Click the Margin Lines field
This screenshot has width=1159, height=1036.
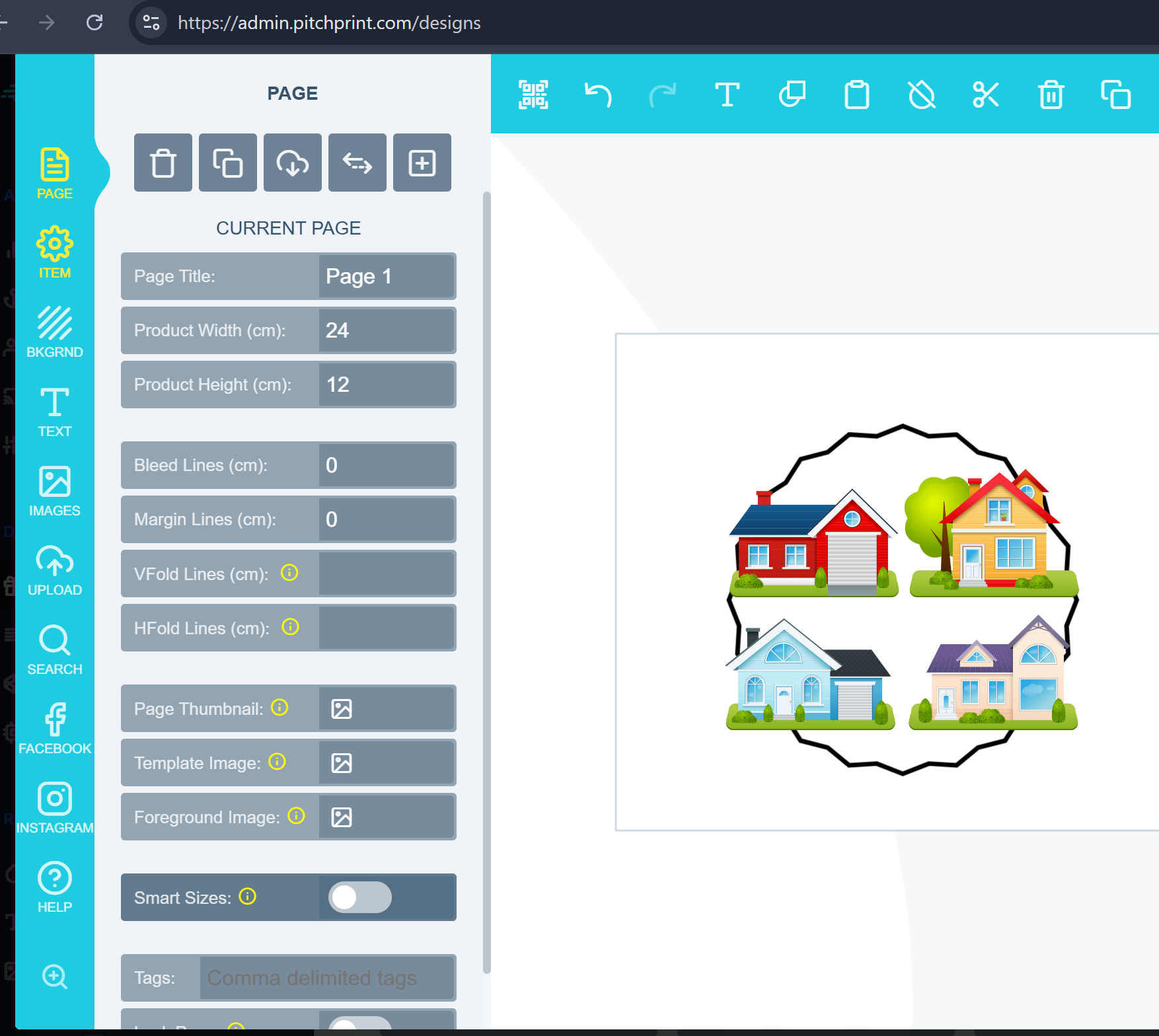[x=387, y=519]
